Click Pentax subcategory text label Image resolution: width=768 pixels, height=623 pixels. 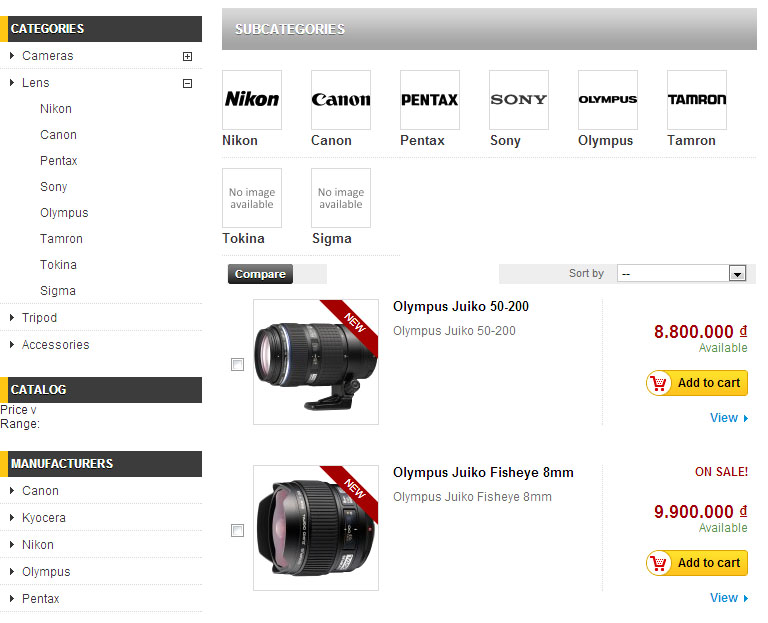(422, 141)
